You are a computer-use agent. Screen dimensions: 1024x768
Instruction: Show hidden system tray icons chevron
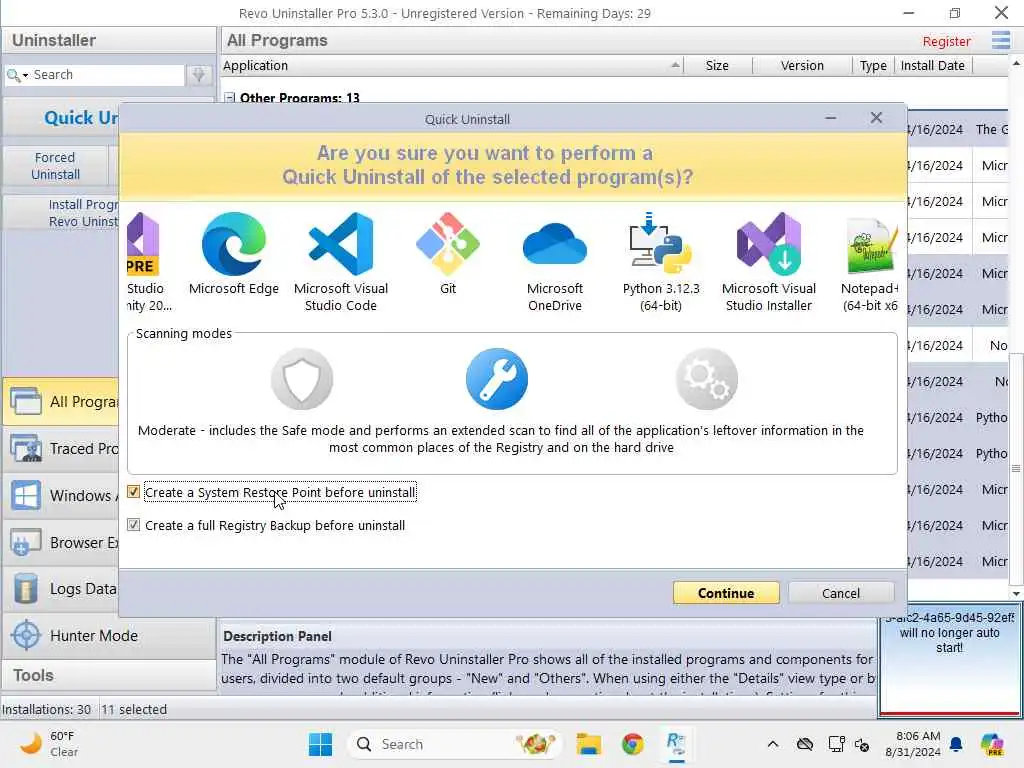point(773,744)
